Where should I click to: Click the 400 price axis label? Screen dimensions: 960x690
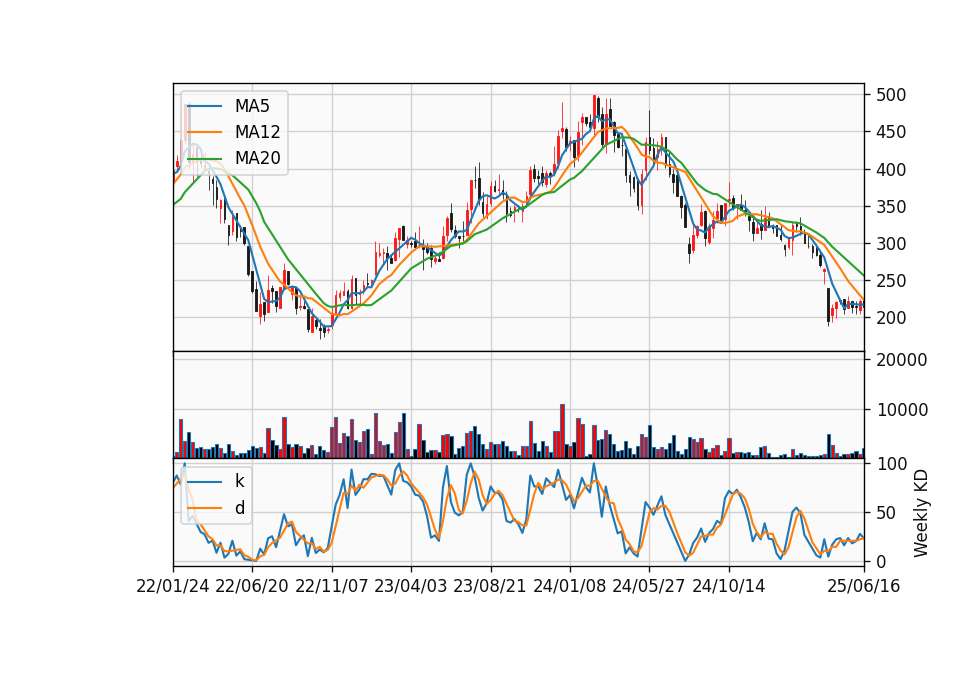click(x=891, y=170)
